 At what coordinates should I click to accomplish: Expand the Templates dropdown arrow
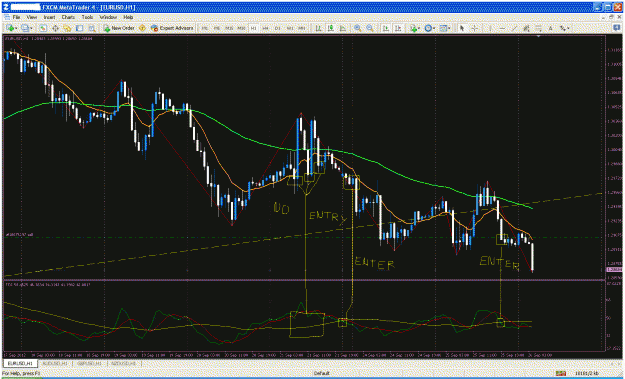449,28
